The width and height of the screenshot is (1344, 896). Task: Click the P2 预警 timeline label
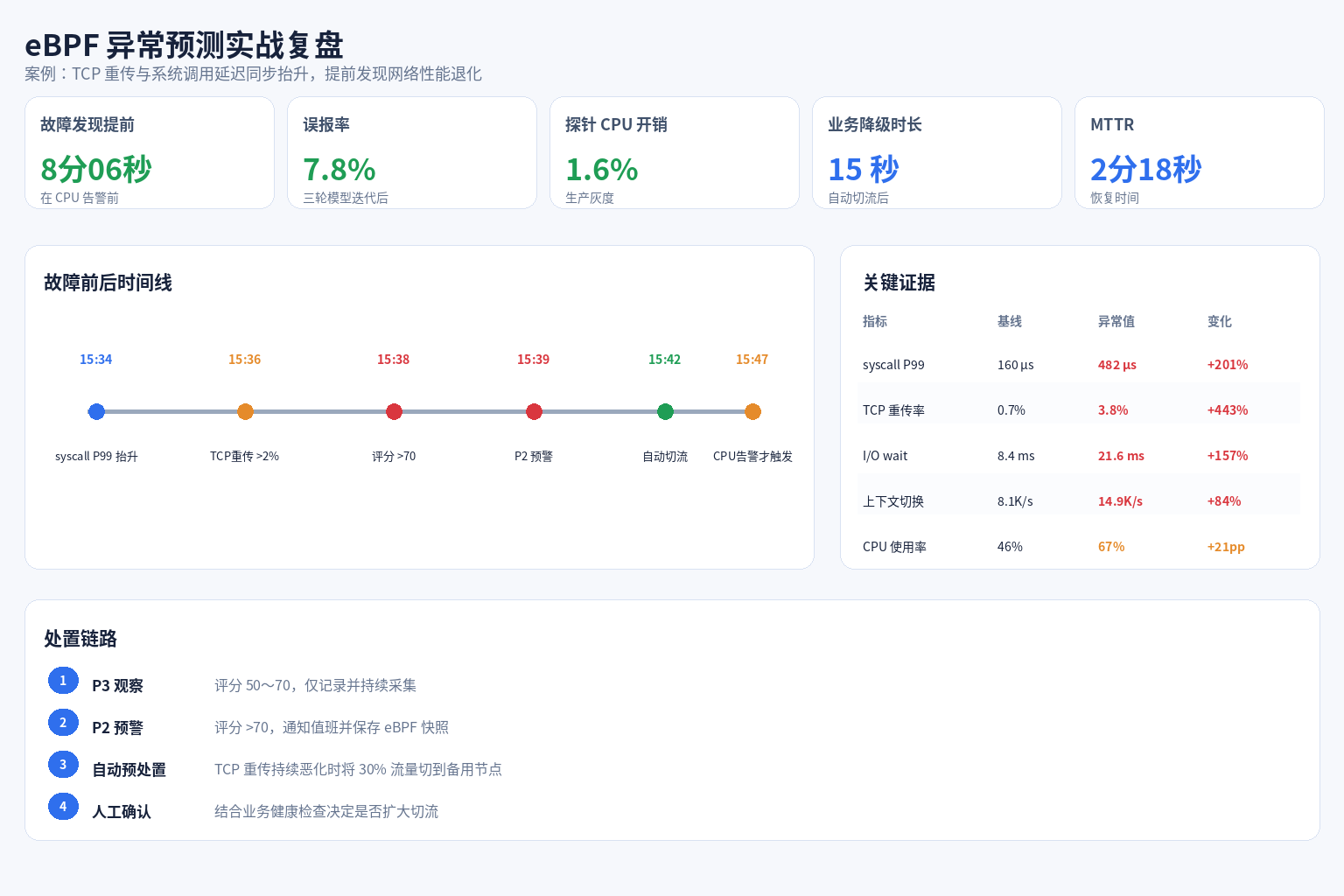point(534,457)
